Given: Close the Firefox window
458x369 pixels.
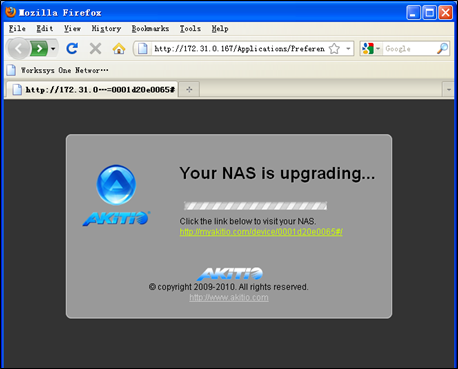Looking at the screenshot, I should click(445, 13).
